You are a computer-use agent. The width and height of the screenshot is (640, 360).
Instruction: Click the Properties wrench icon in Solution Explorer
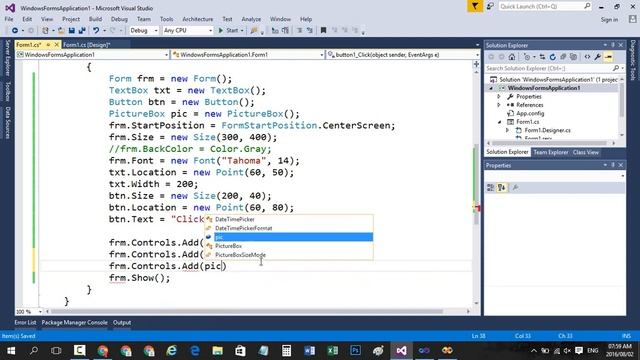(597, 57)
